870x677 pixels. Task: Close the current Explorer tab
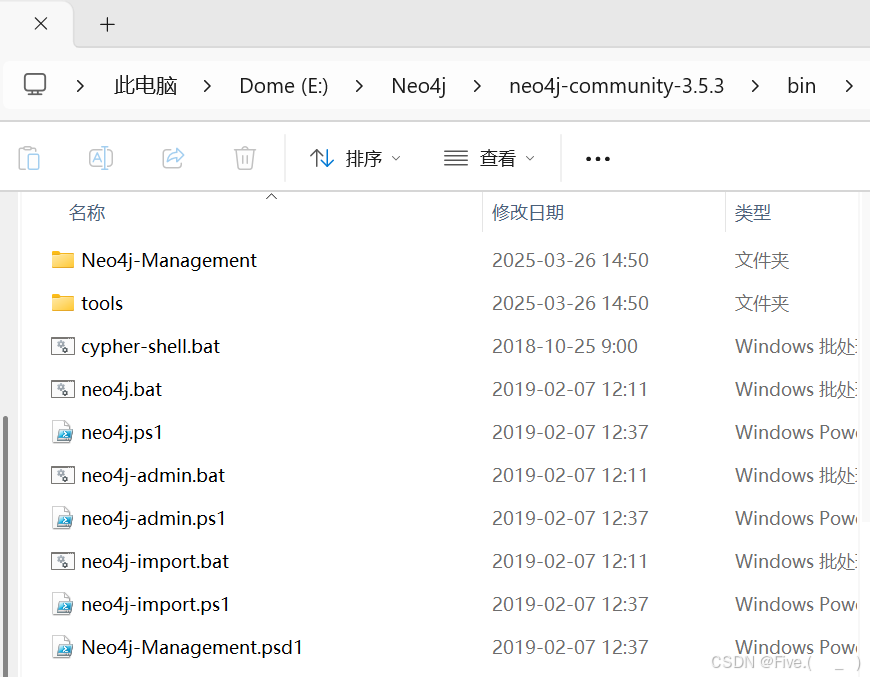41,24
